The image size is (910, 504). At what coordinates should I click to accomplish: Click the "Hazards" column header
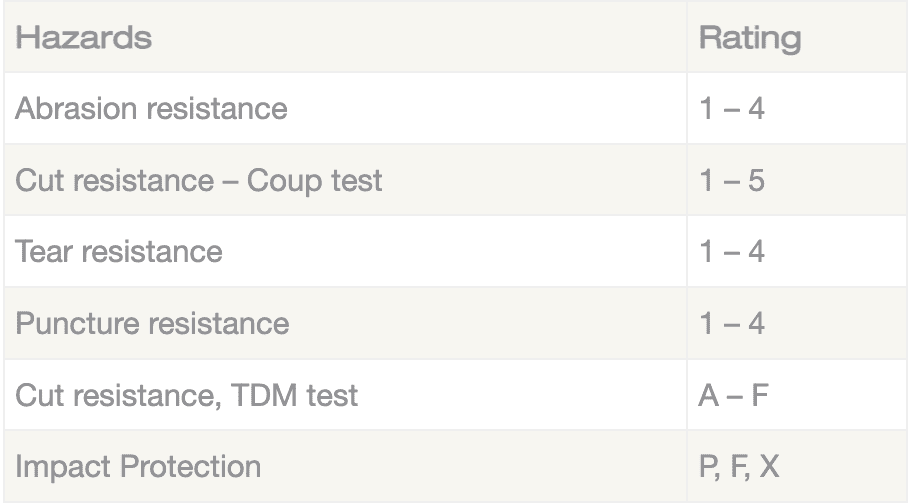point(84,39)
